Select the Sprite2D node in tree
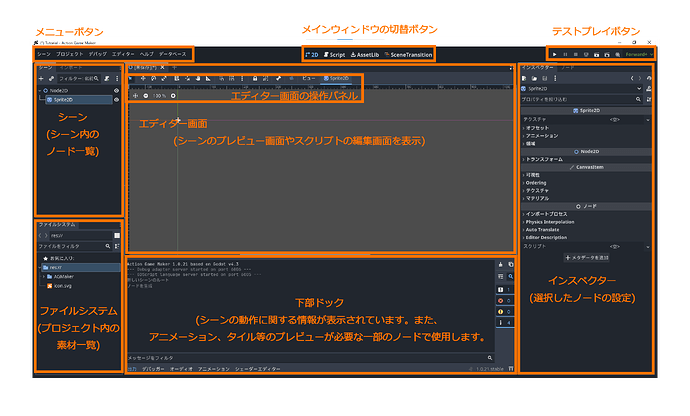This screenshot has height=416, width=690. (79, 100)
